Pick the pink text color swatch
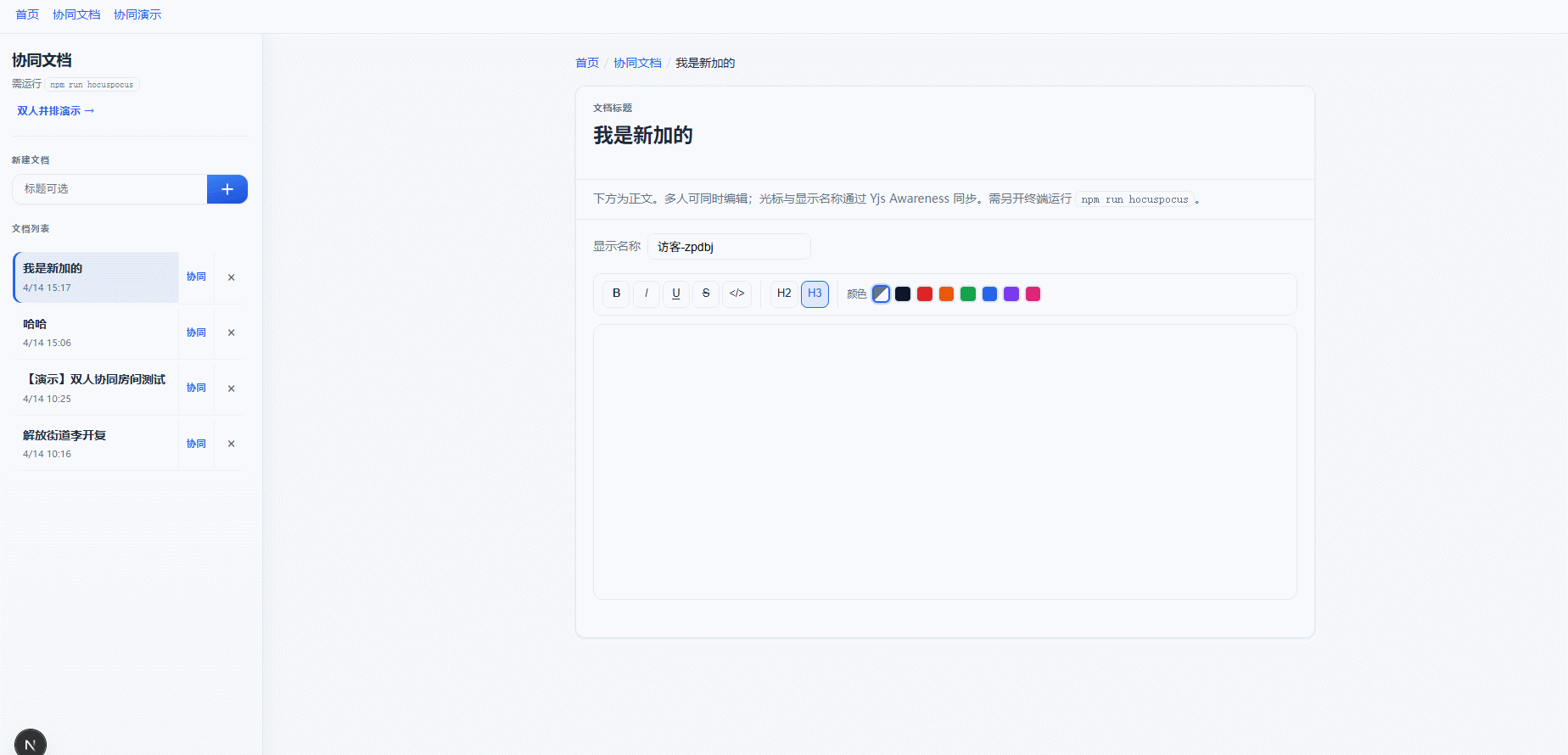 (1033, 294)
